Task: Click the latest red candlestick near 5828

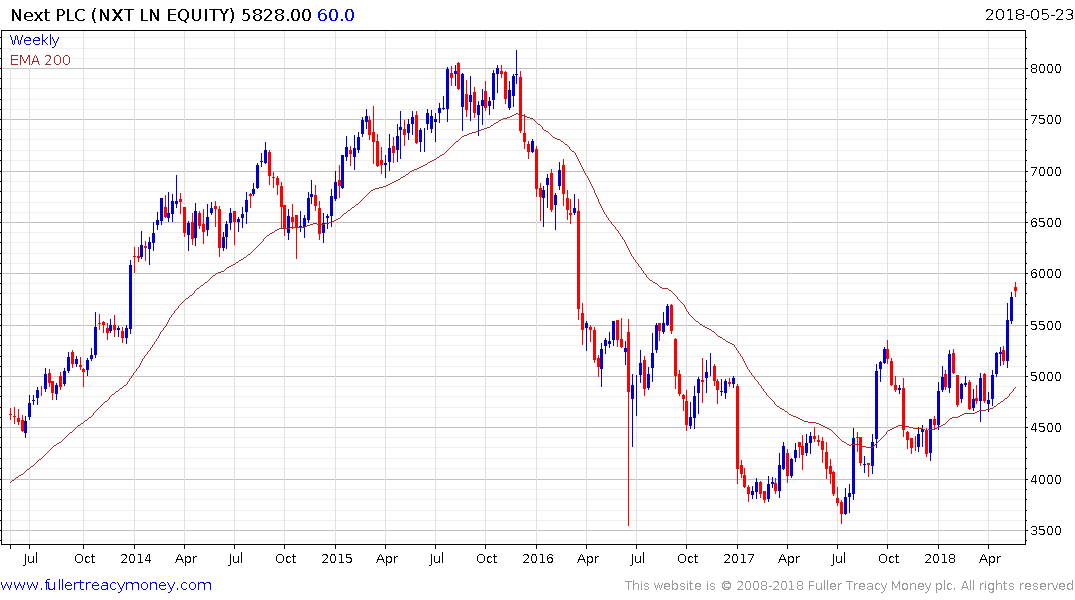Action: point(1015,289)
